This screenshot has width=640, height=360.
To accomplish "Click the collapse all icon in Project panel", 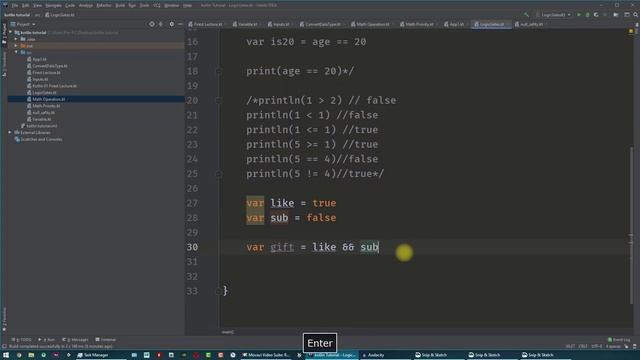I will (161, 24).
